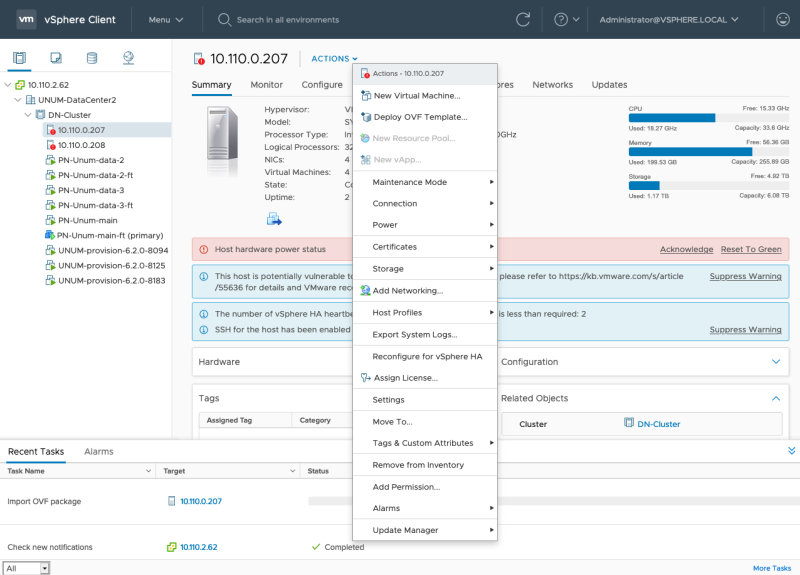
Task: Collapse the 10.110.2.62 tree node
Action: [x=8, y=85]
